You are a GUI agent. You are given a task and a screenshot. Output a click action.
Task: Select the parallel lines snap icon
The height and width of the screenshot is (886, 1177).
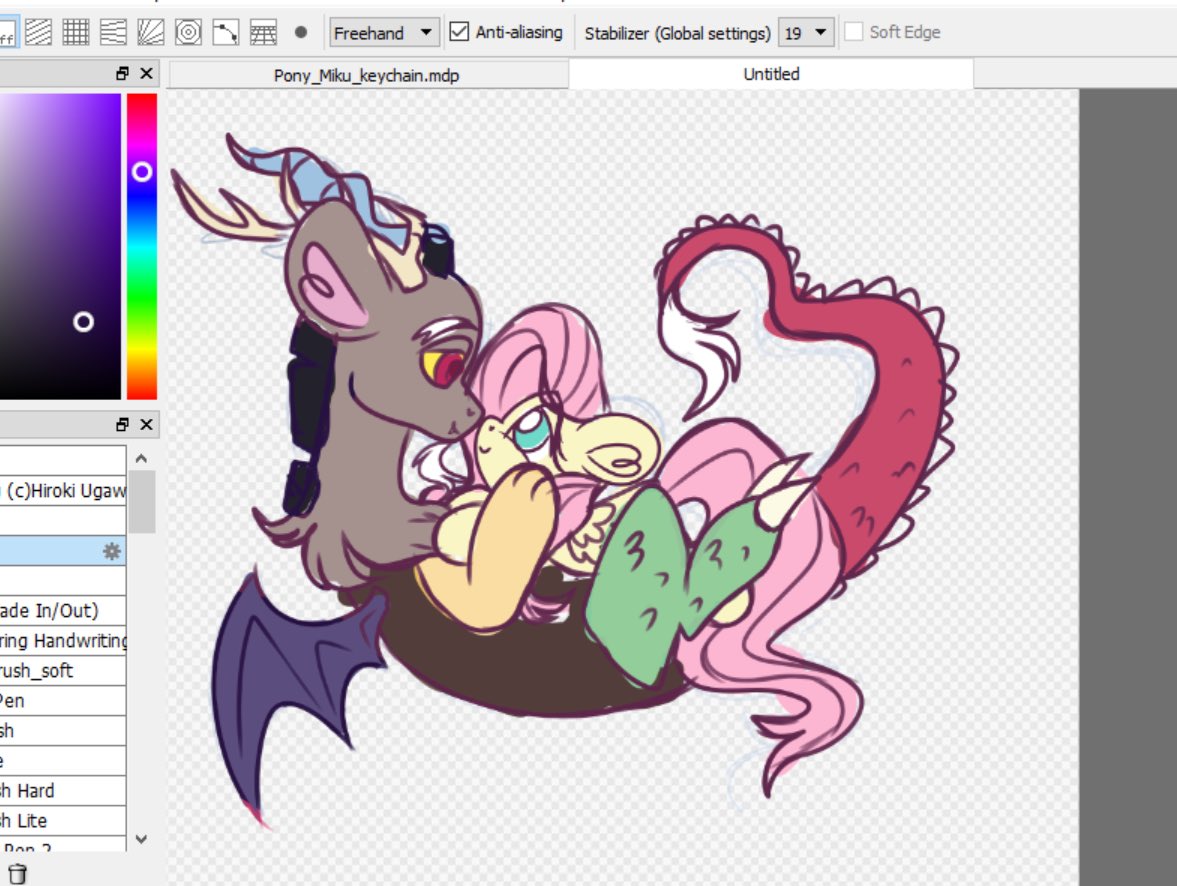39,32
